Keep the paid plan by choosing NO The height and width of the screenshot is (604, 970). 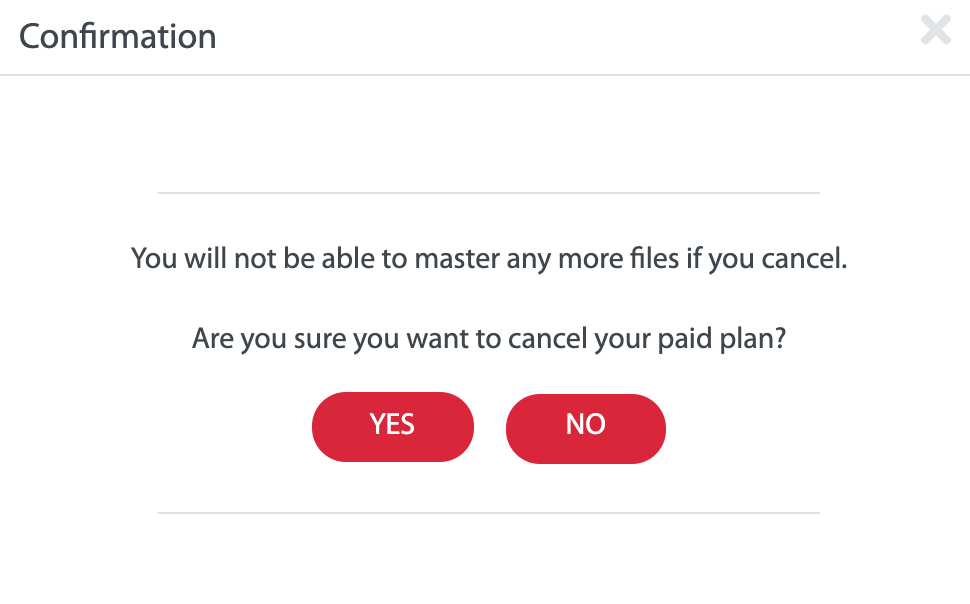pos(586,428)
